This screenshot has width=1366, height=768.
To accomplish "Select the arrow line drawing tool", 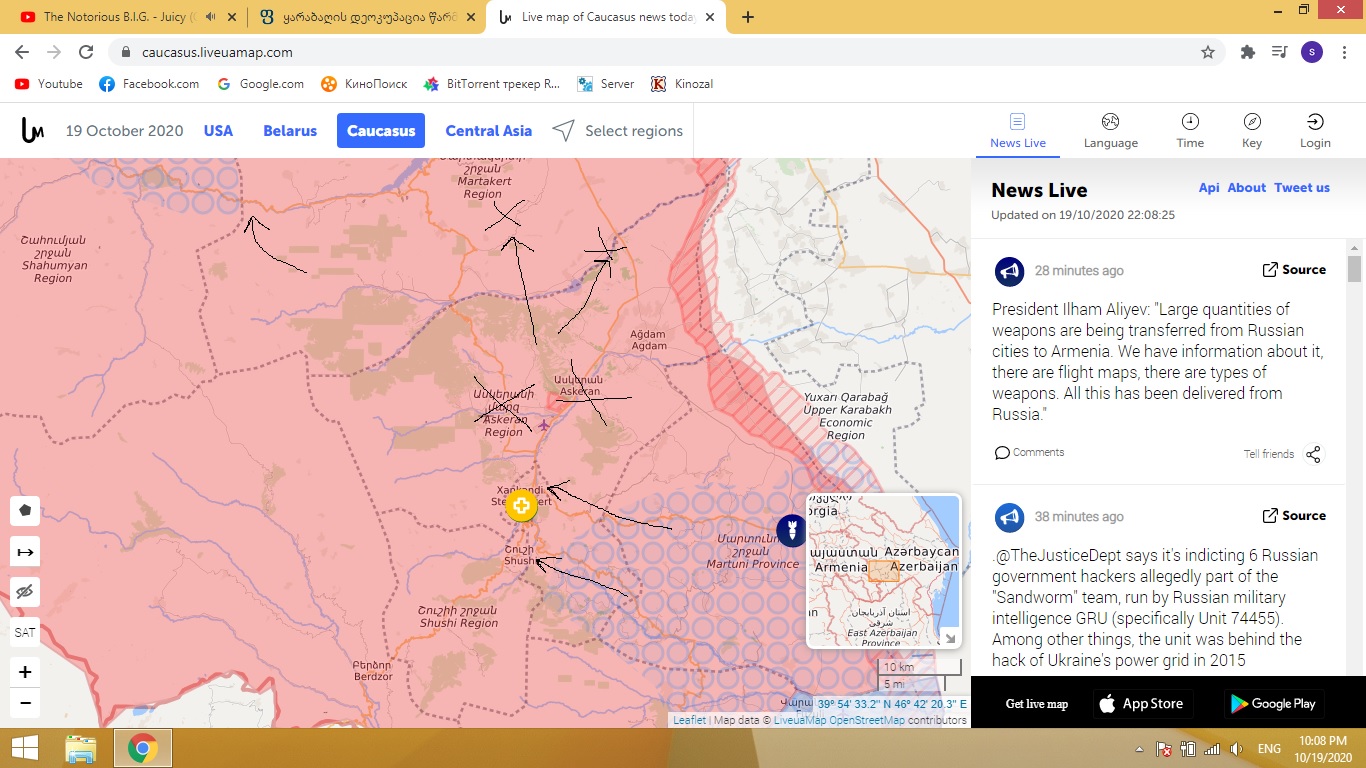I will [25, 551].
